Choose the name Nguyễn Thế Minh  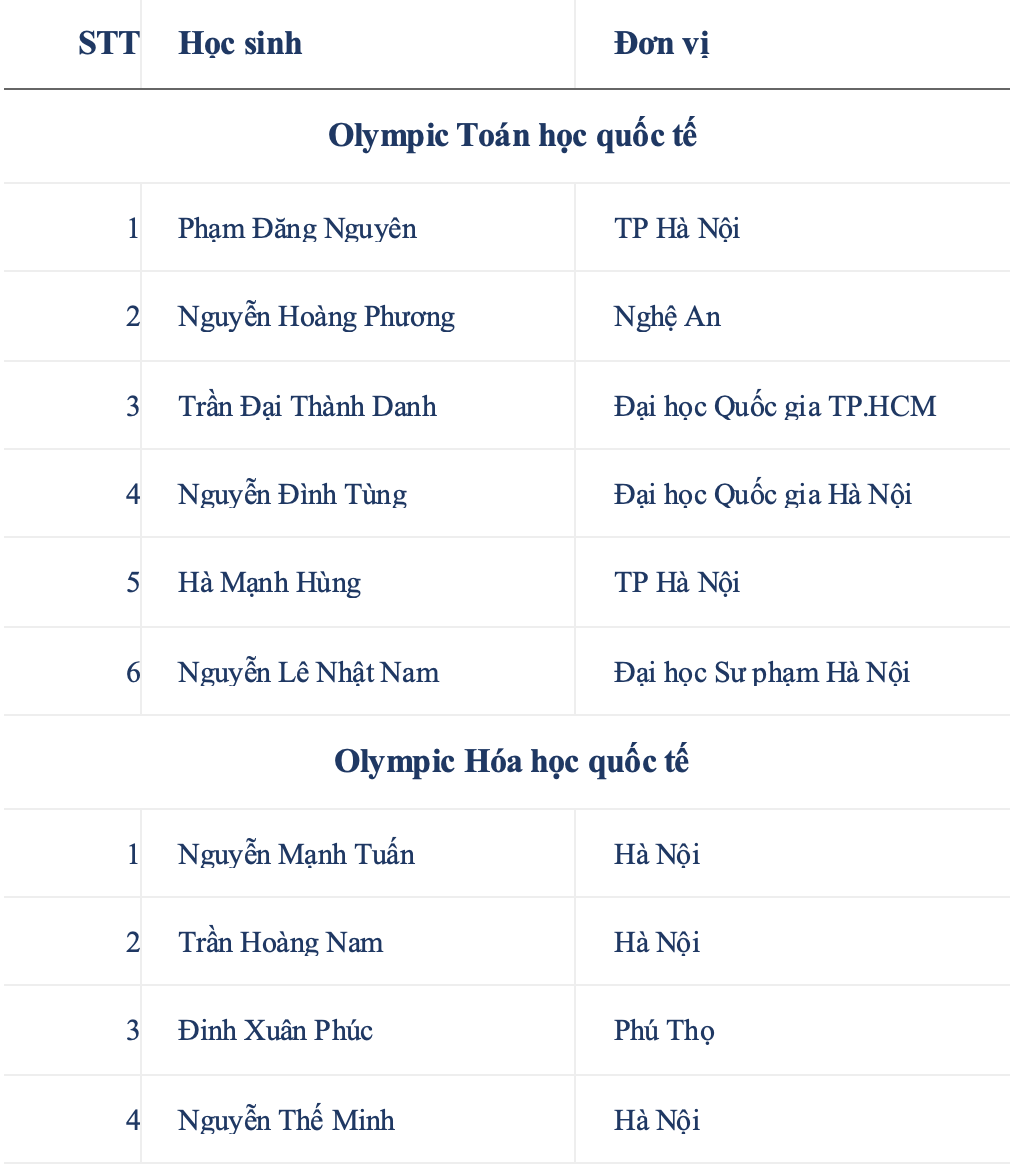tap(286, 1120)
